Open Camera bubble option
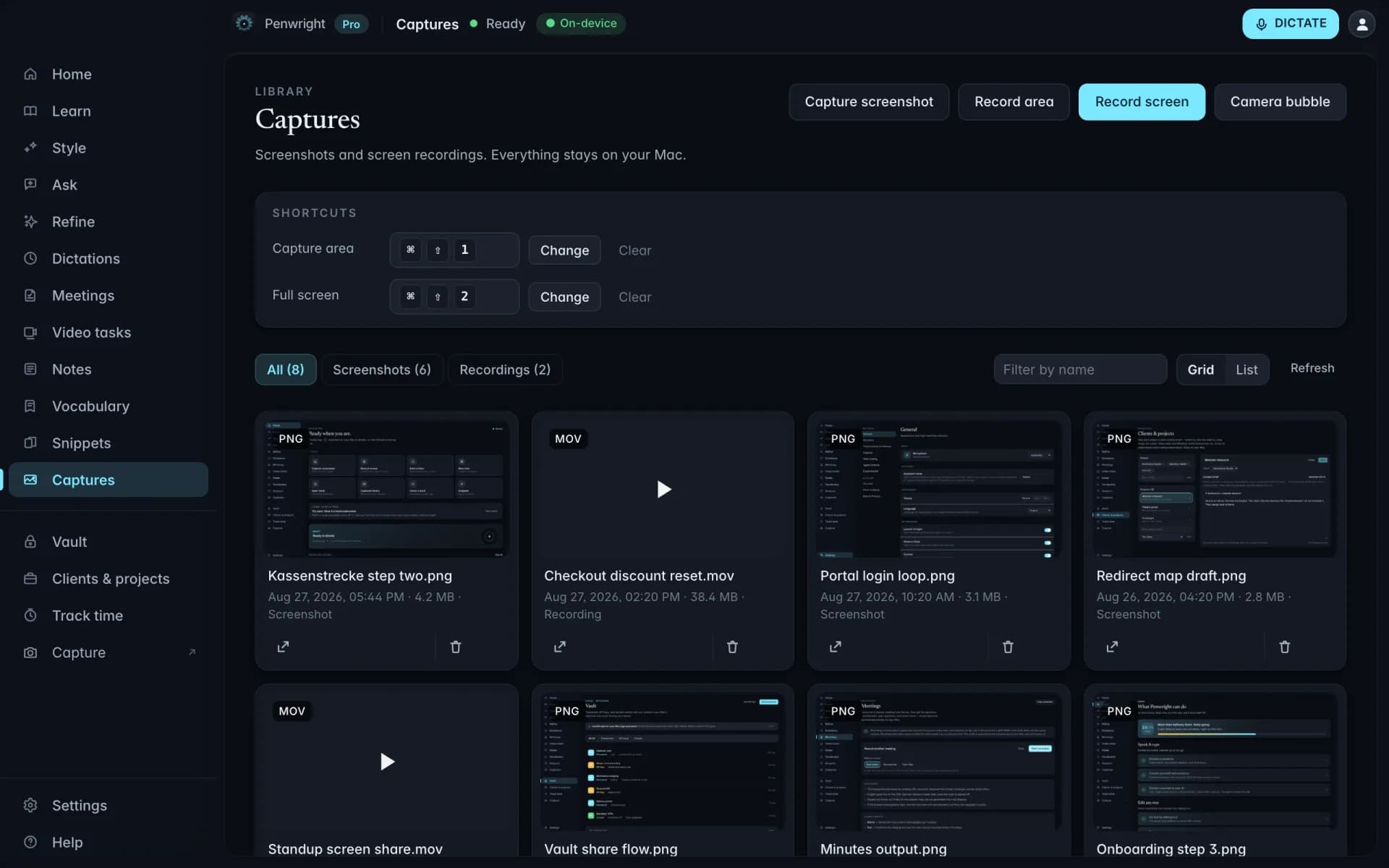The image size is (1389, 868). [x=1280, y=102]
